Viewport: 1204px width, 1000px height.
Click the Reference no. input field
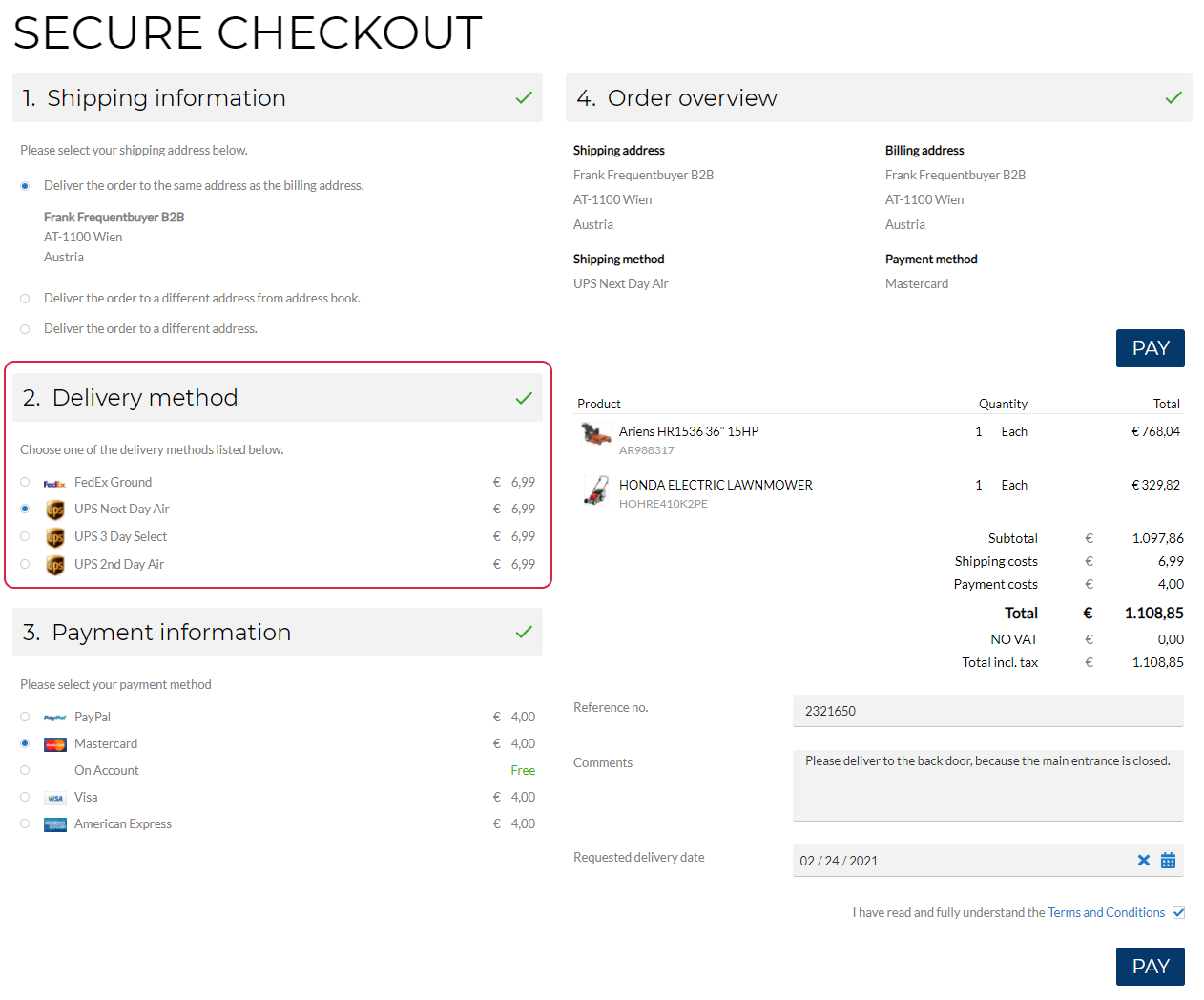pos(988,711)
